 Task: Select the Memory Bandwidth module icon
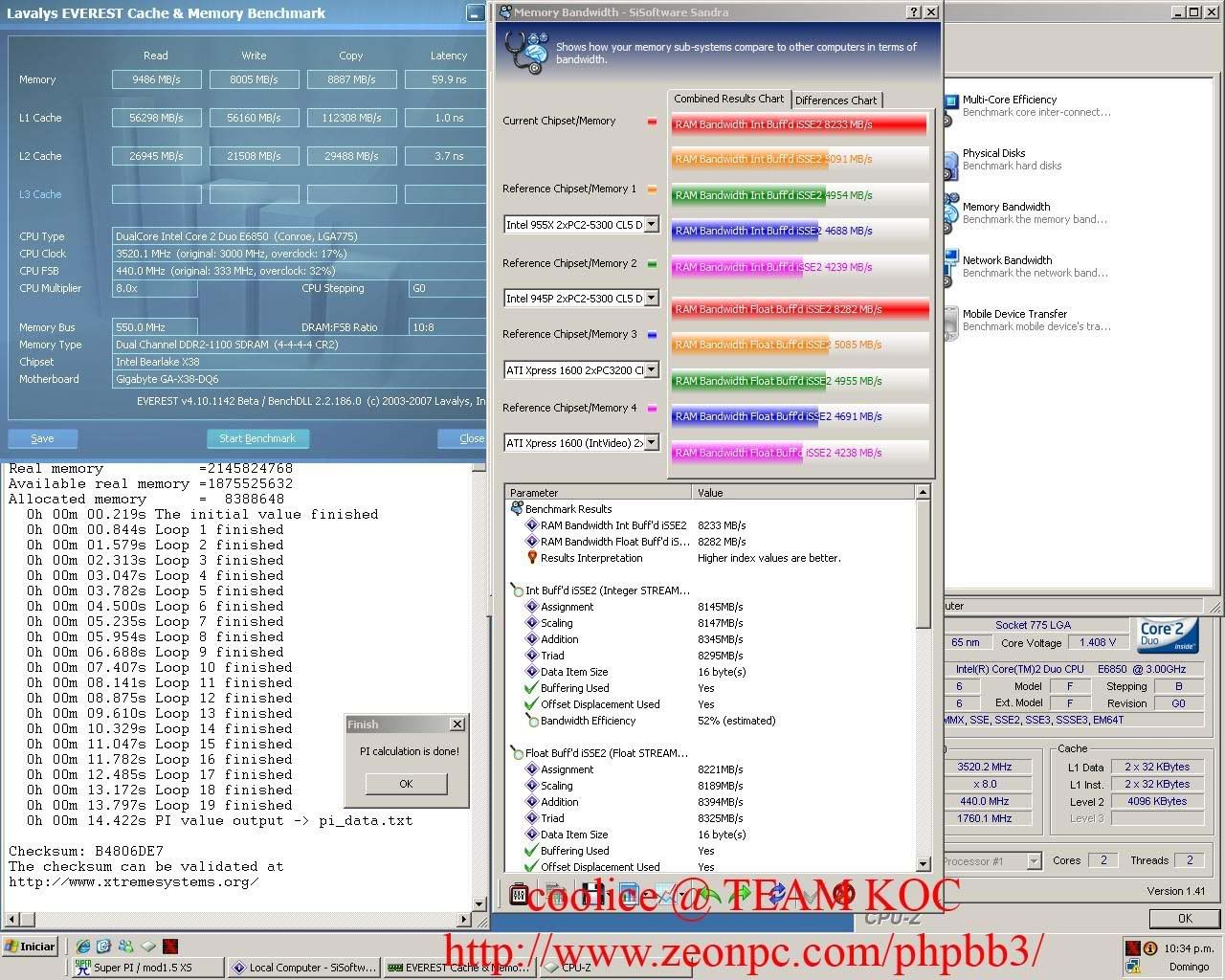point(950,213)
